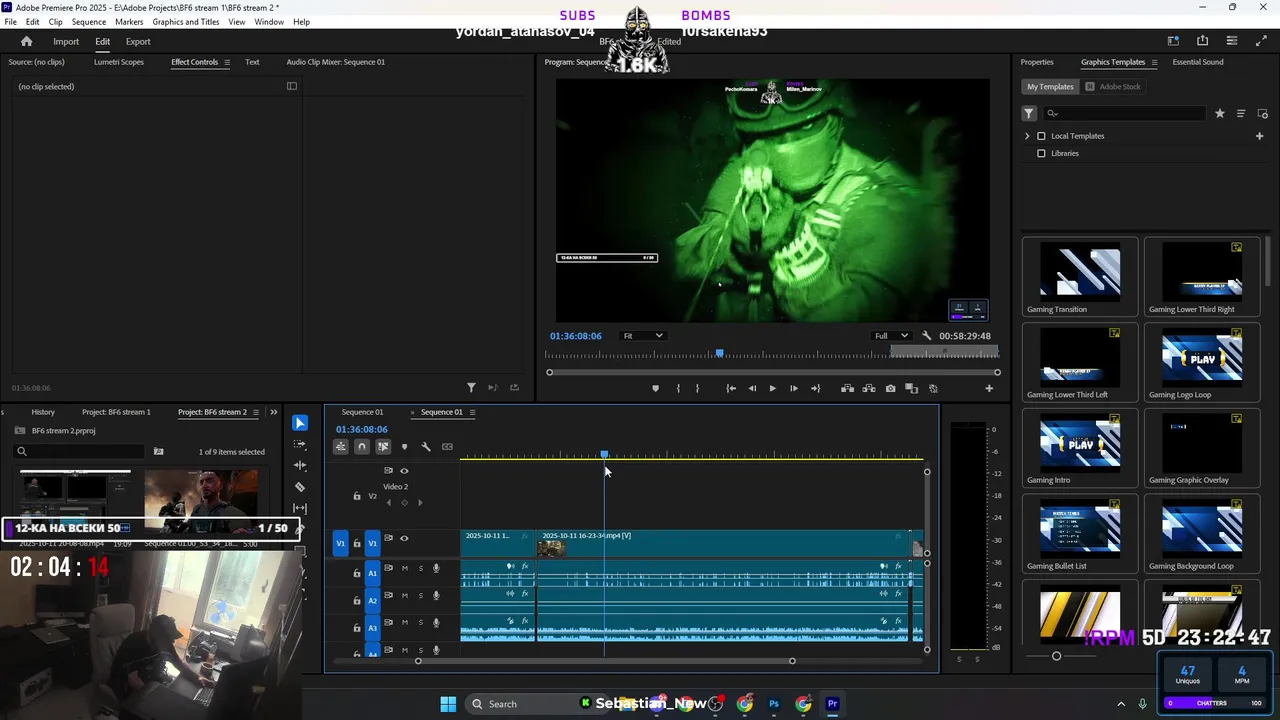The height and width of the screenshot is (720, 1280).
Task: Open the search options dropdown in Graphics Templates
Action: coord(1052,114)
